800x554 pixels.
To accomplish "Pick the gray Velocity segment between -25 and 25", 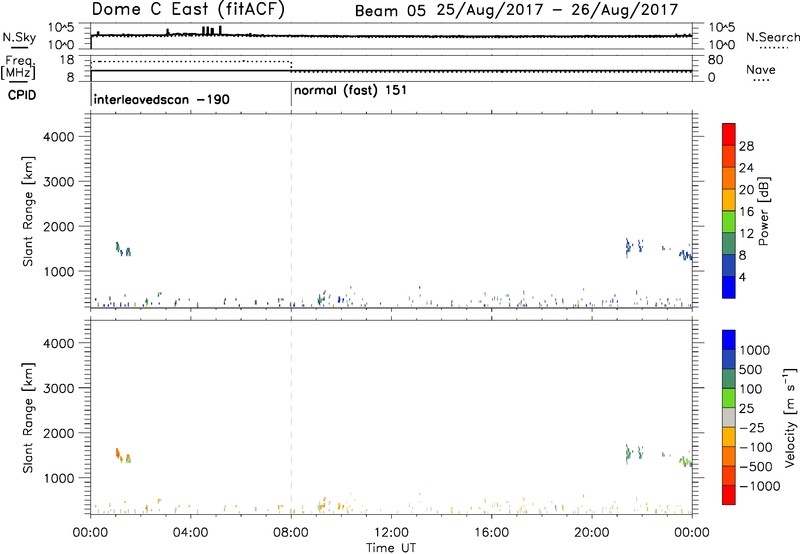I will pyautogui.click(x=729, y=417).
